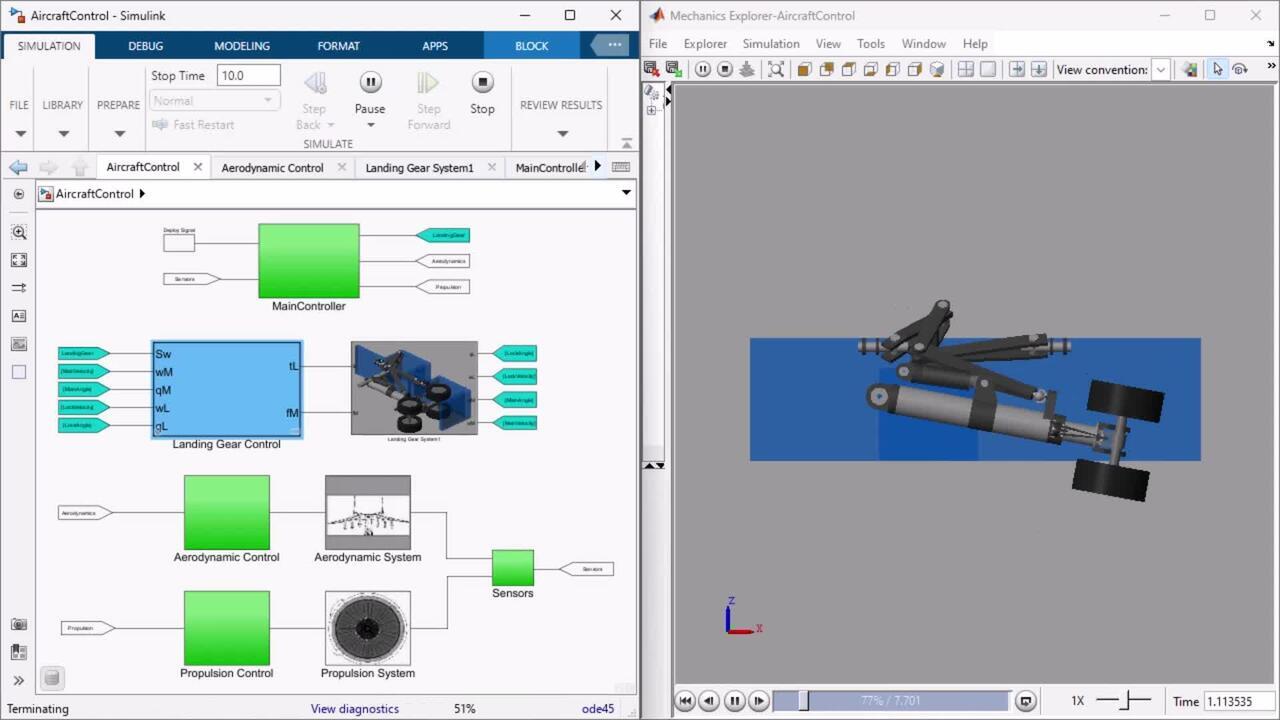Select isometric view in Mechanics Explorer
The width and height of the screenshot is (1280, 720).
pyautogui.click(x=937, y=70)
